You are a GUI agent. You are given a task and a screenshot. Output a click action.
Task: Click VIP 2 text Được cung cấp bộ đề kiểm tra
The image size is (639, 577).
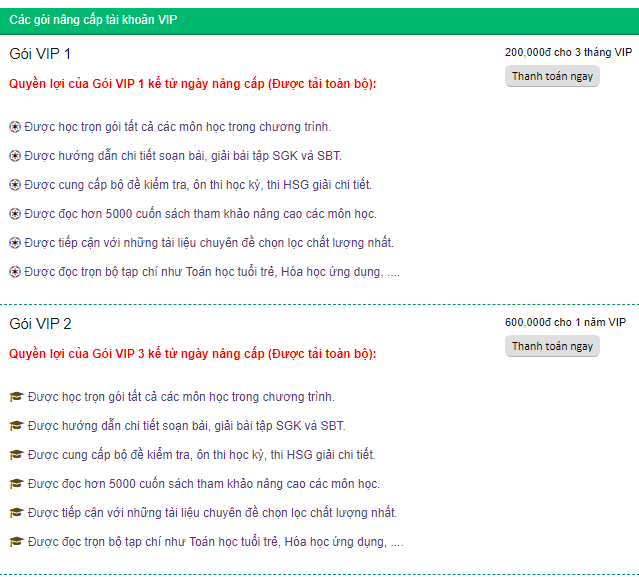point(202,455)
